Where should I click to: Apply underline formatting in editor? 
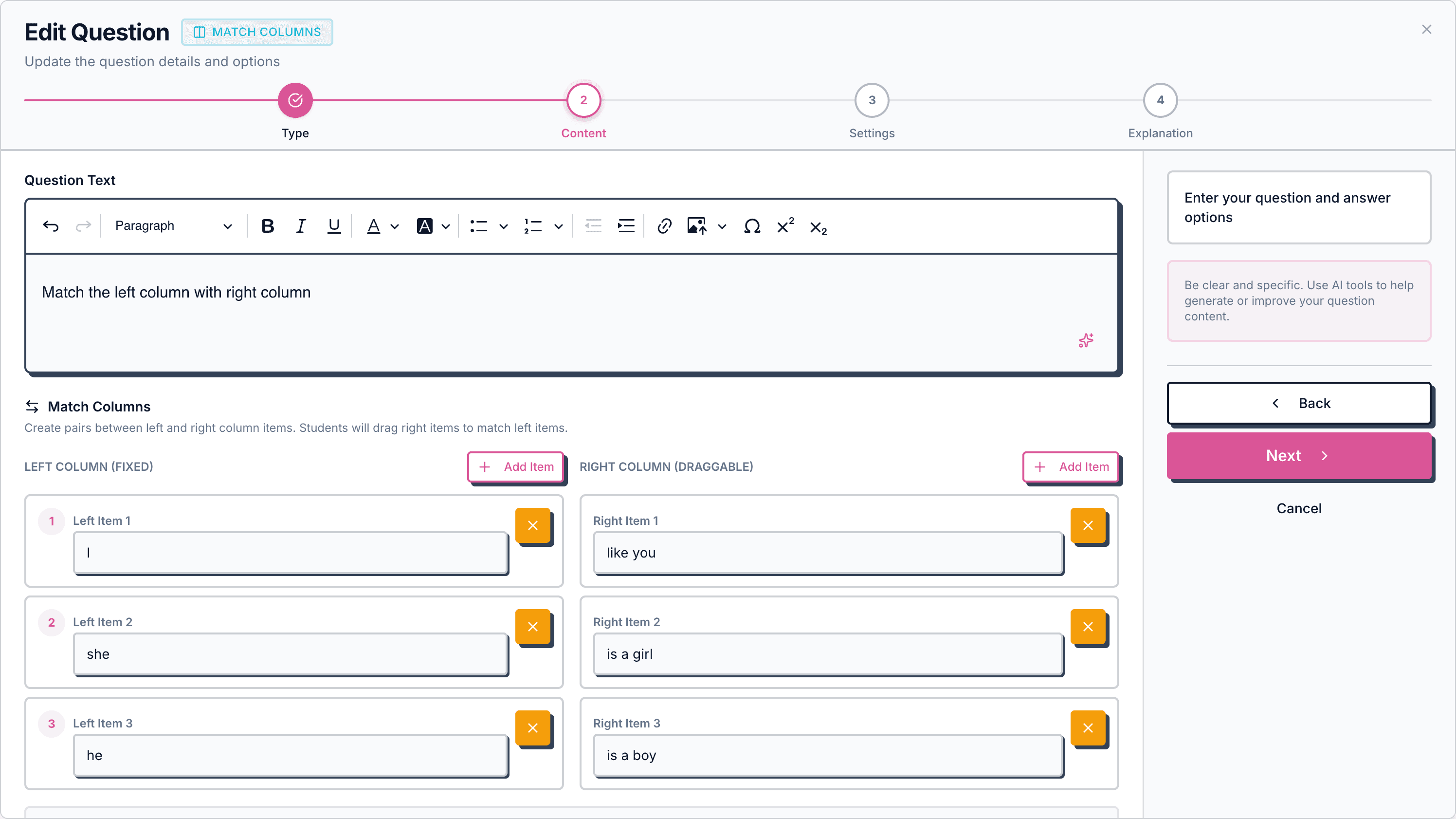[x=333, y=226]
